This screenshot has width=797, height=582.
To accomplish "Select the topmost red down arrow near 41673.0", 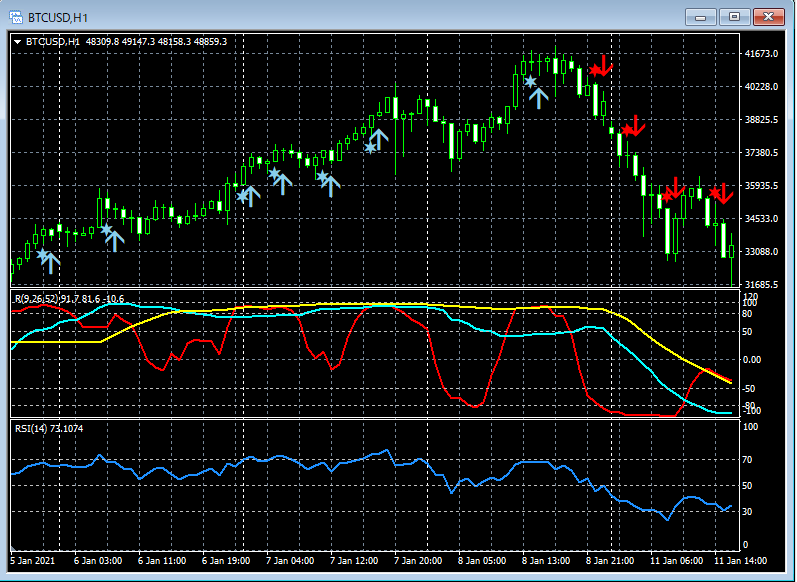I will pyautogui.click(x=603, y=66).
